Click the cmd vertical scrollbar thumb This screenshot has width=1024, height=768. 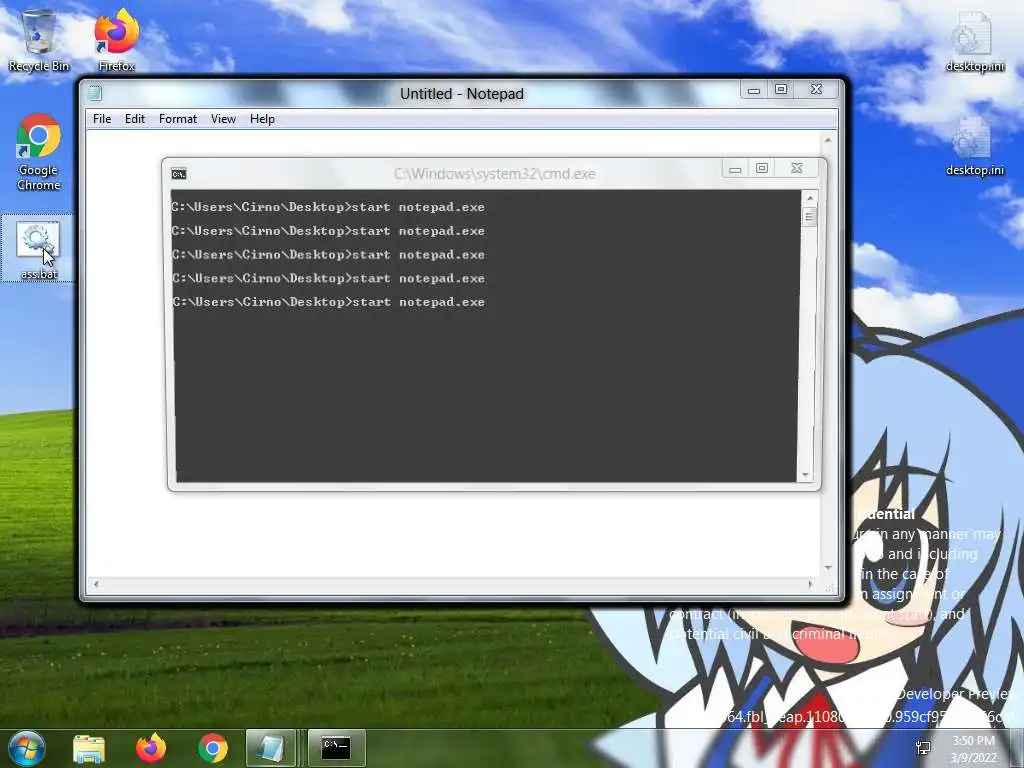[x=810, y=216]
